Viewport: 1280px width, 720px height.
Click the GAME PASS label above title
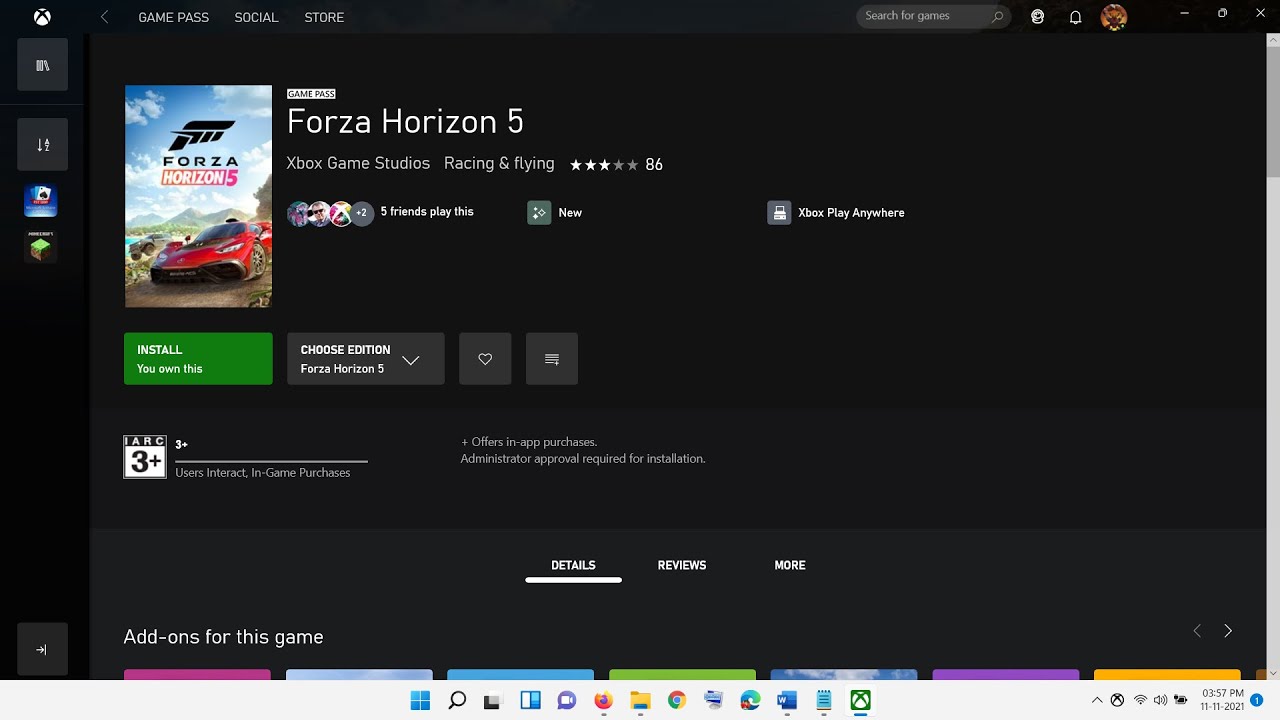[311, 94]
